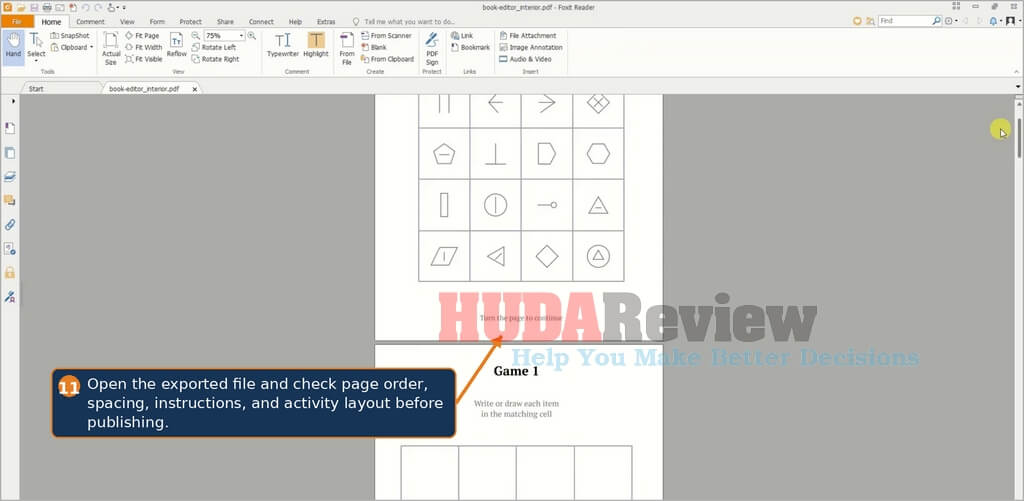Zoom in with the plus magnifier
Viewport: 1024px width, 501px height.
(x=251, y=35)
